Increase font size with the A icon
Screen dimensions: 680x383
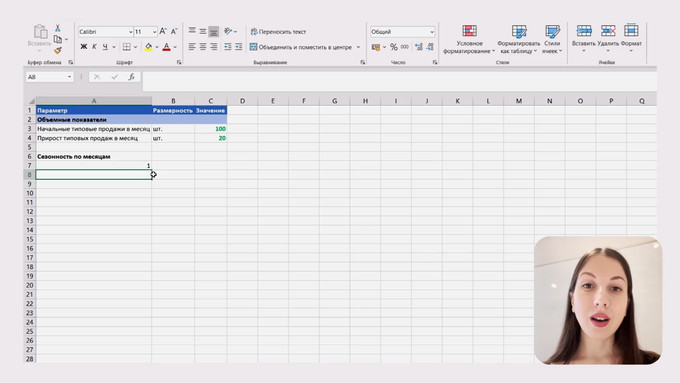pyautogui.click(x=163, y=31)
